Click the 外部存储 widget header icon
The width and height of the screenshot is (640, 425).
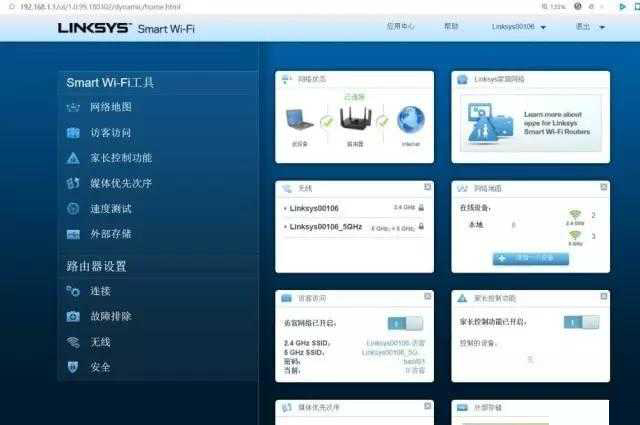pyautogui.click(x=462, y=407)
